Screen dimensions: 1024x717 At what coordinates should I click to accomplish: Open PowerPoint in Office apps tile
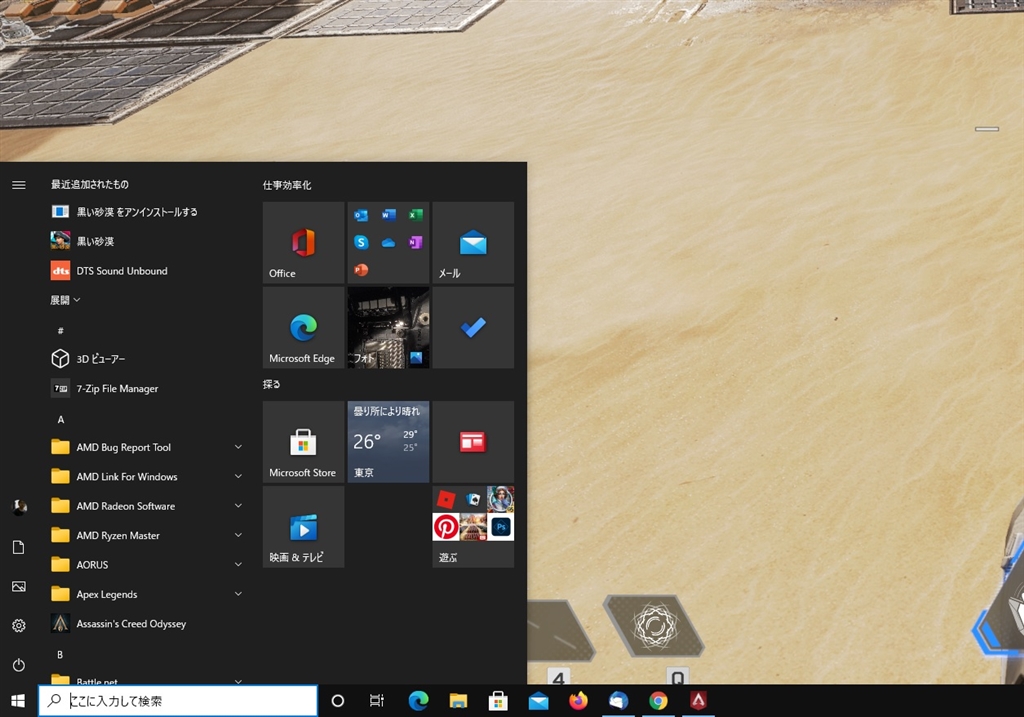click(x=361, y=269)
